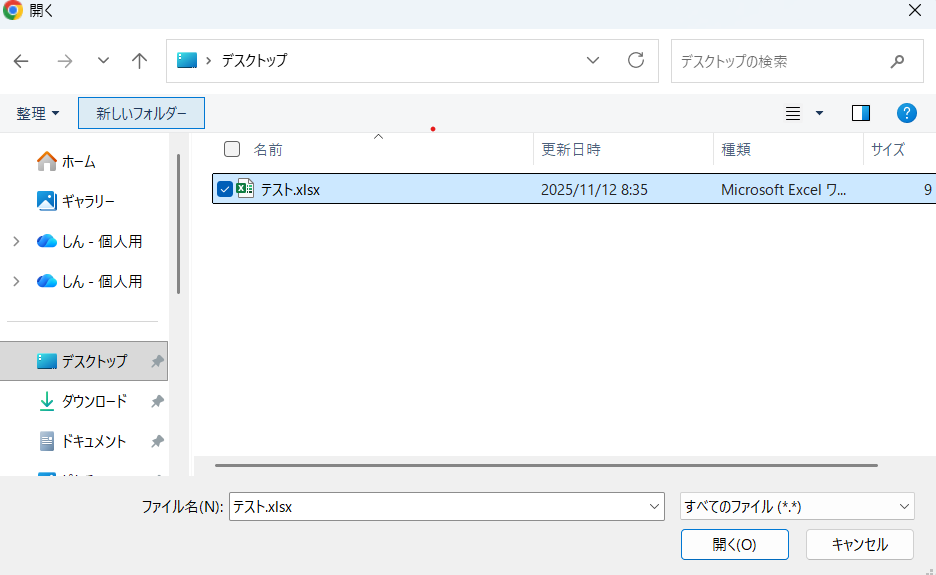Click the back navigation arrow
Viewport: 936px width, 575px height.
point(21,61)
